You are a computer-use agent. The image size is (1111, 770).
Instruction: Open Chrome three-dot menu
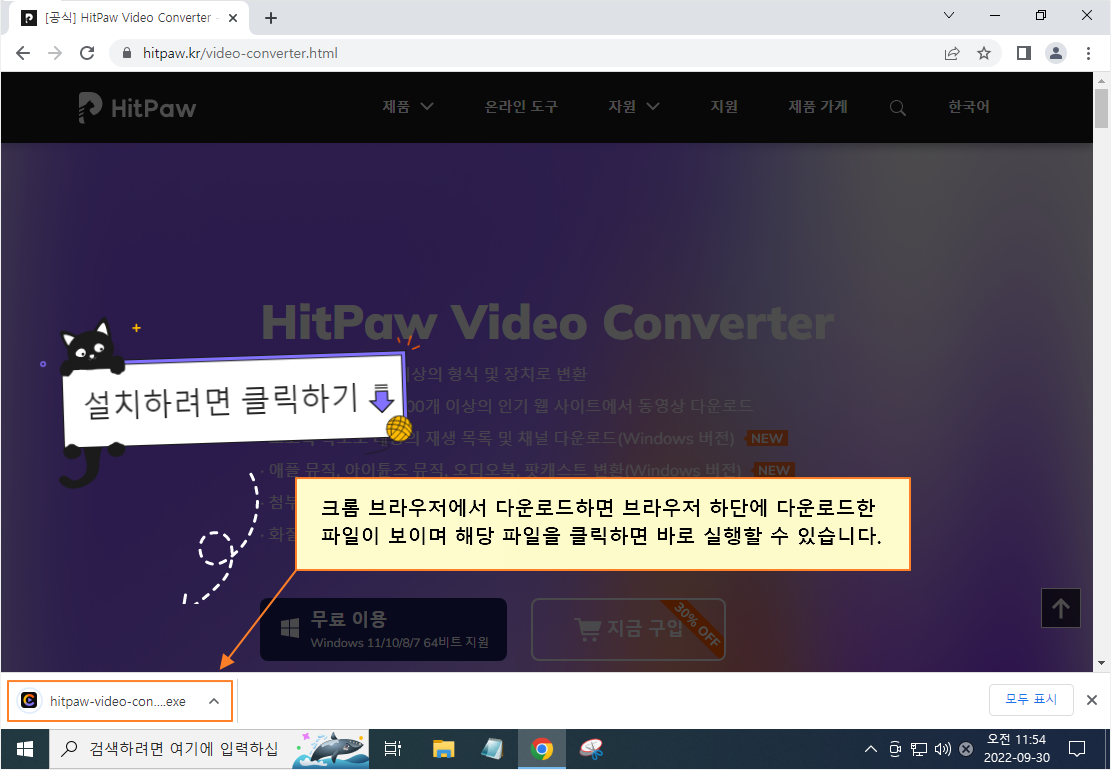click(1088, 53)
